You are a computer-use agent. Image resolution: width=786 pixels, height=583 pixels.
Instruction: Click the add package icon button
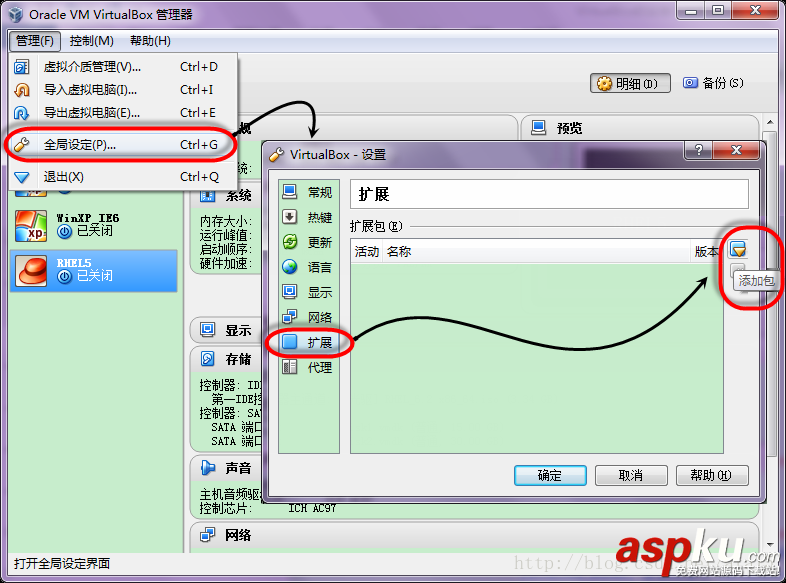[x=738, y=249]
